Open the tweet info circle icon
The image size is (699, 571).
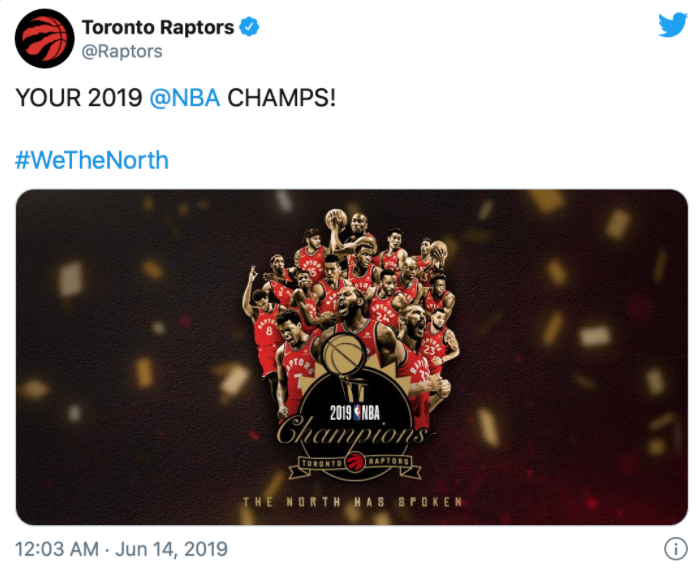click(674, 549)
